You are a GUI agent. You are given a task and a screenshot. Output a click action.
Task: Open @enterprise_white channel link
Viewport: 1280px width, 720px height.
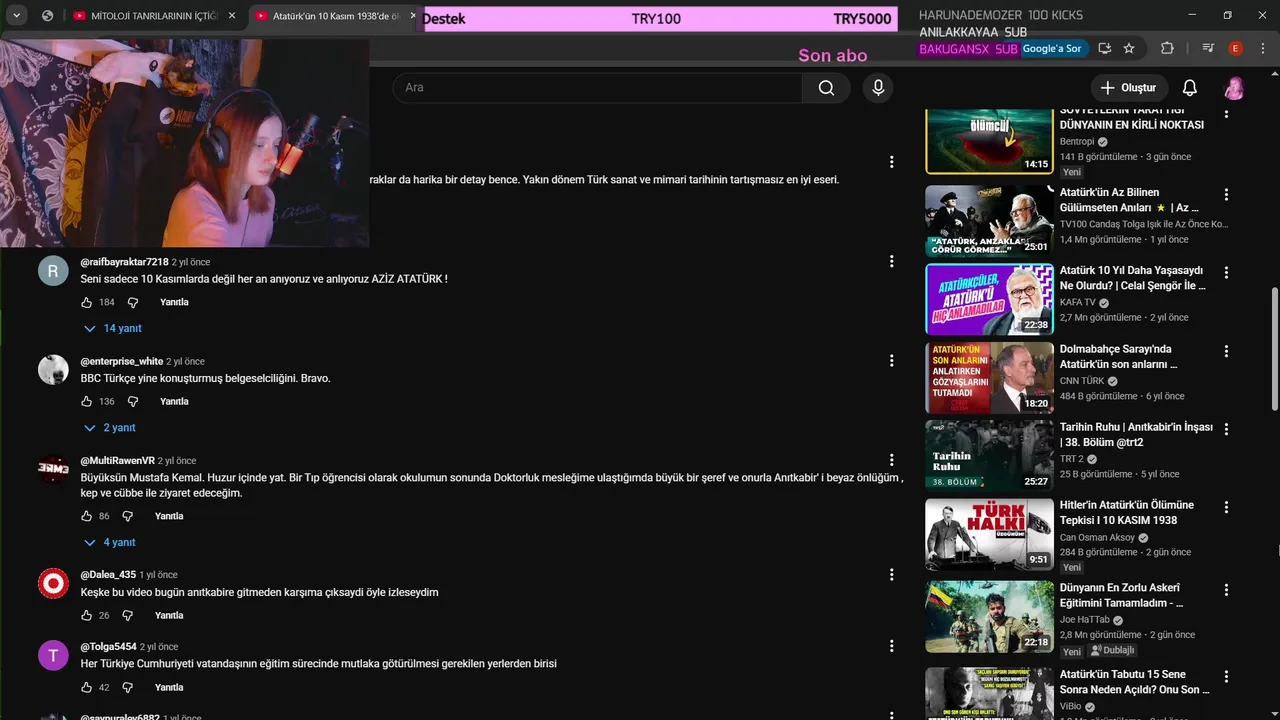pos(121,361)
